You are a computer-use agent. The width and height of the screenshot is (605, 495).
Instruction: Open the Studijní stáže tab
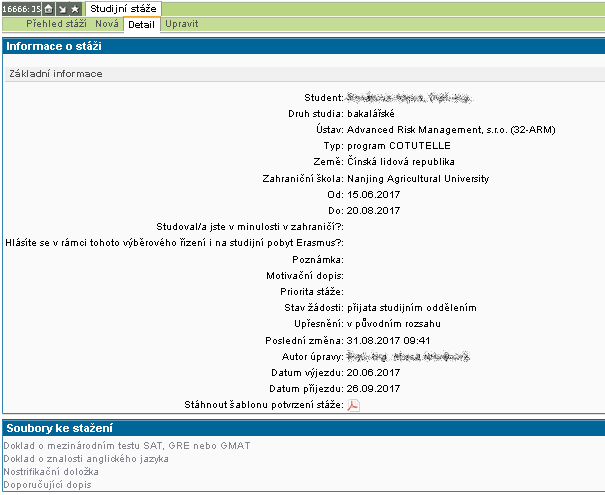click(122, 8)
